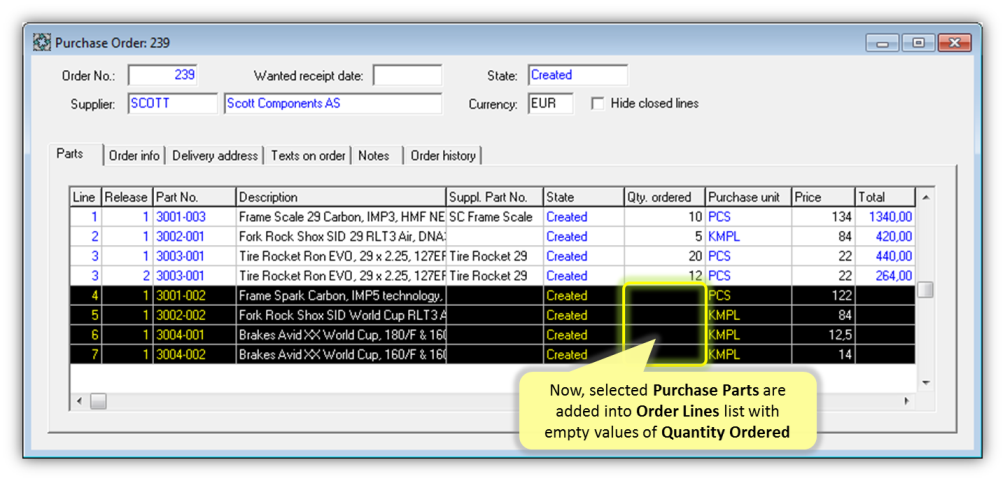
Task: Click Fork Rock Shox SID World Cup description
Action: click(x=341, y=316)
